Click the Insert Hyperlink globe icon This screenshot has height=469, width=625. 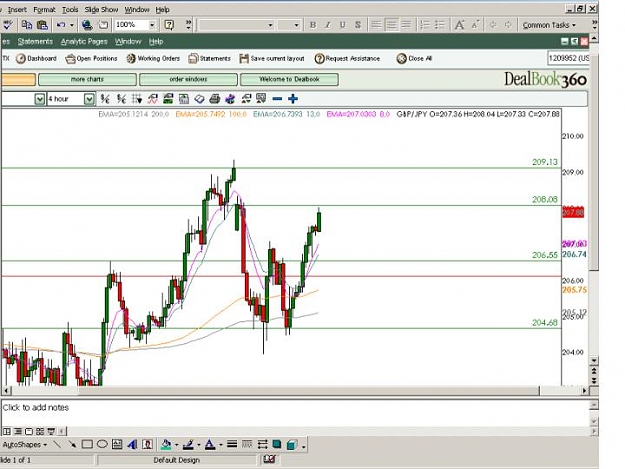87,25
